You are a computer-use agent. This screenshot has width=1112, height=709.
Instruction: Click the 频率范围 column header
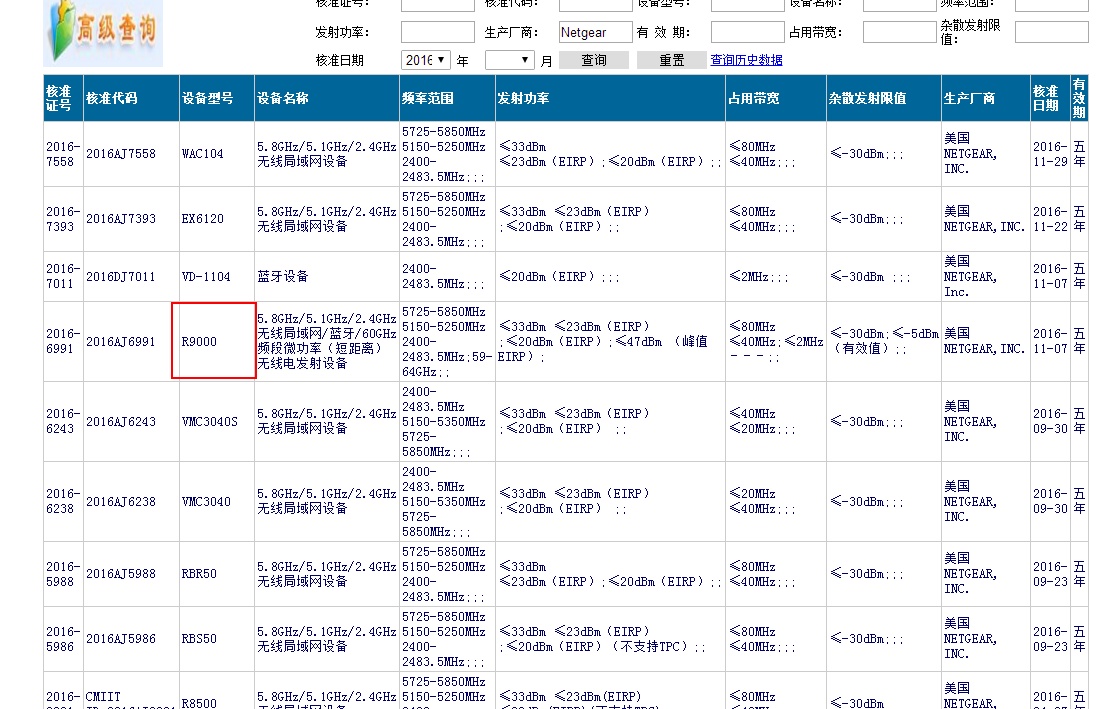pos(447,98)
